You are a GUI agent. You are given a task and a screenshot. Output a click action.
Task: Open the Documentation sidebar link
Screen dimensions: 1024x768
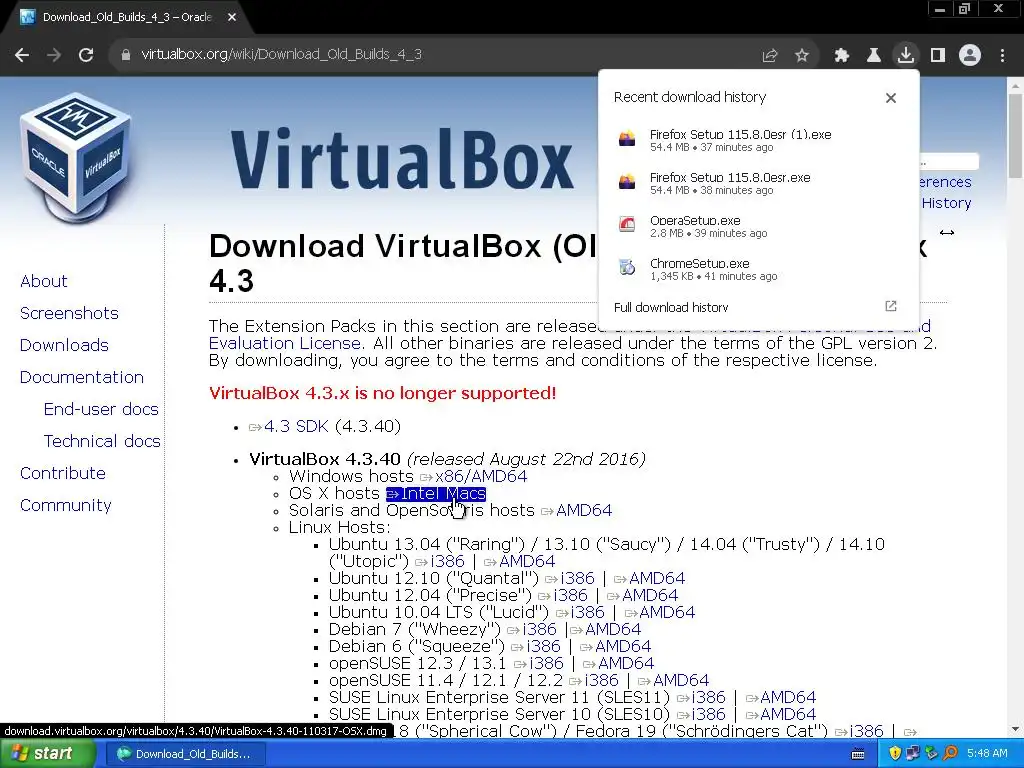pos(82,377)
